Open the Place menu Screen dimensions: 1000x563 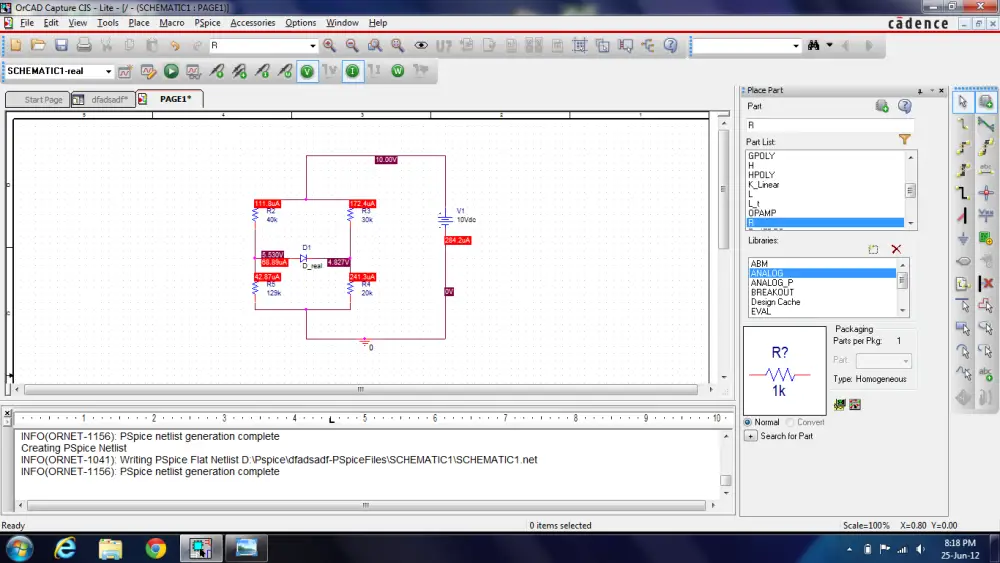coord(138,22)
